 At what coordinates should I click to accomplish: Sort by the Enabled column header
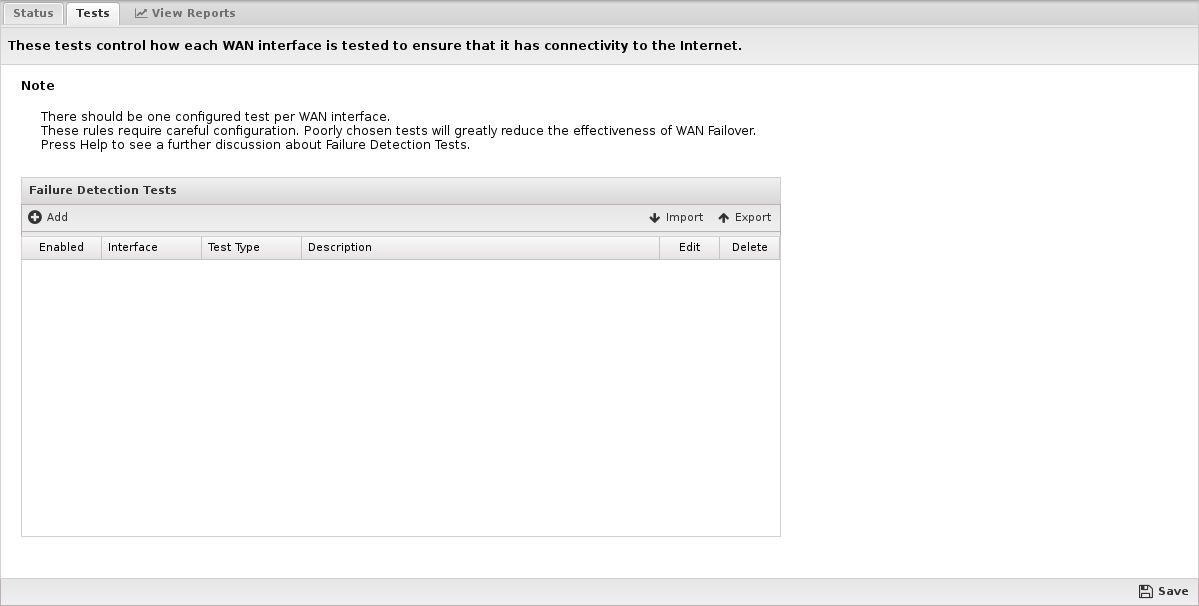[x=61, y=248]
